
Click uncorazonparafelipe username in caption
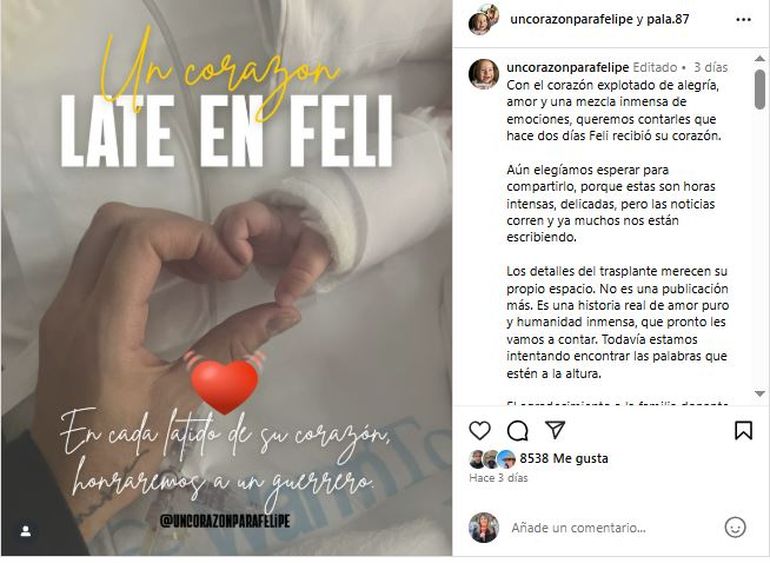tap(568, 67)
